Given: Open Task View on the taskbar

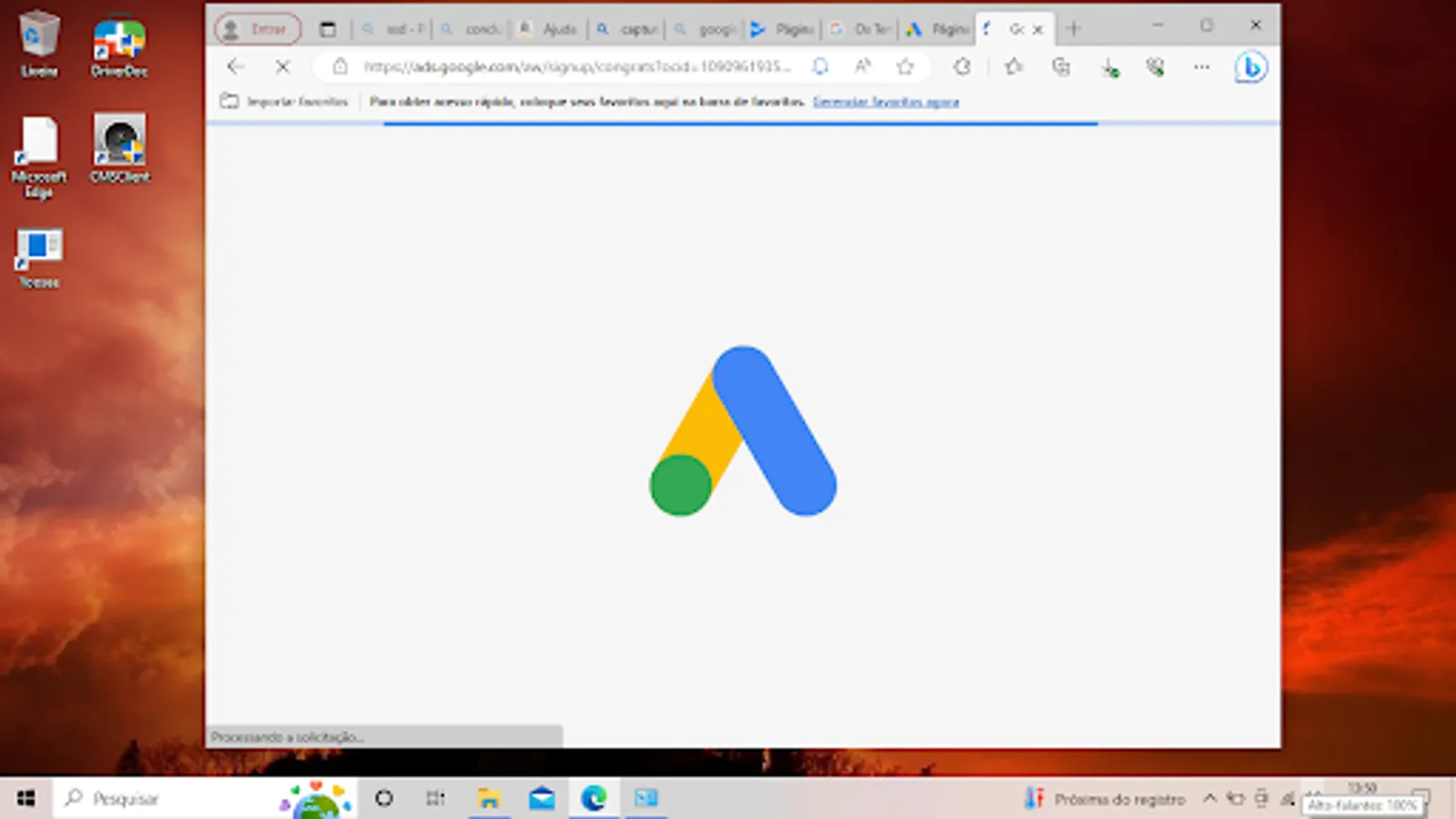Looking at the screenshot, I should click(x=436, y=798).
